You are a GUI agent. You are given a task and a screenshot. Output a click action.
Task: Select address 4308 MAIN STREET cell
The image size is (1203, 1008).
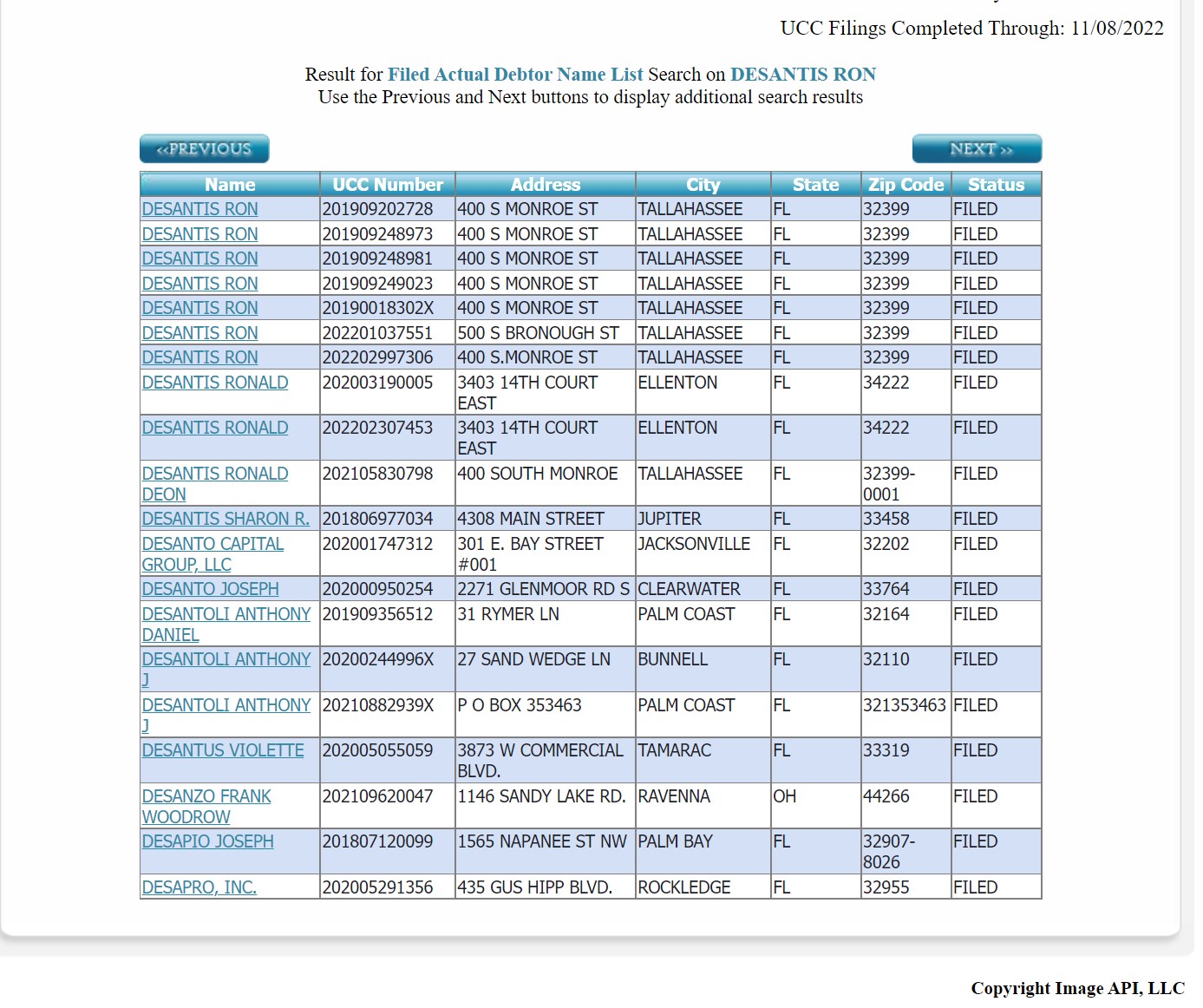pos(546,519)
